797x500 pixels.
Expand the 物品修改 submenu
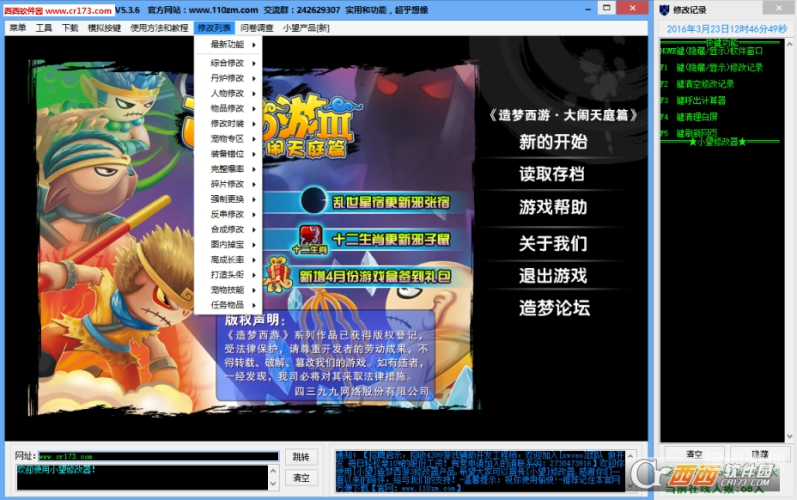(228, 108)
